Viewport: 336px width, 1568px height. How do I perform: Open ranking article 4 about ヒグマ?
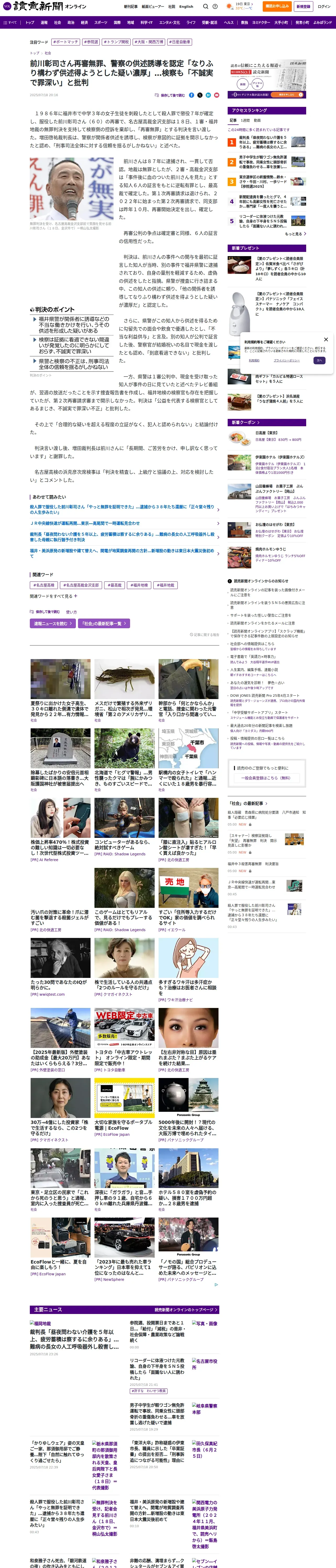click(267, 201)
